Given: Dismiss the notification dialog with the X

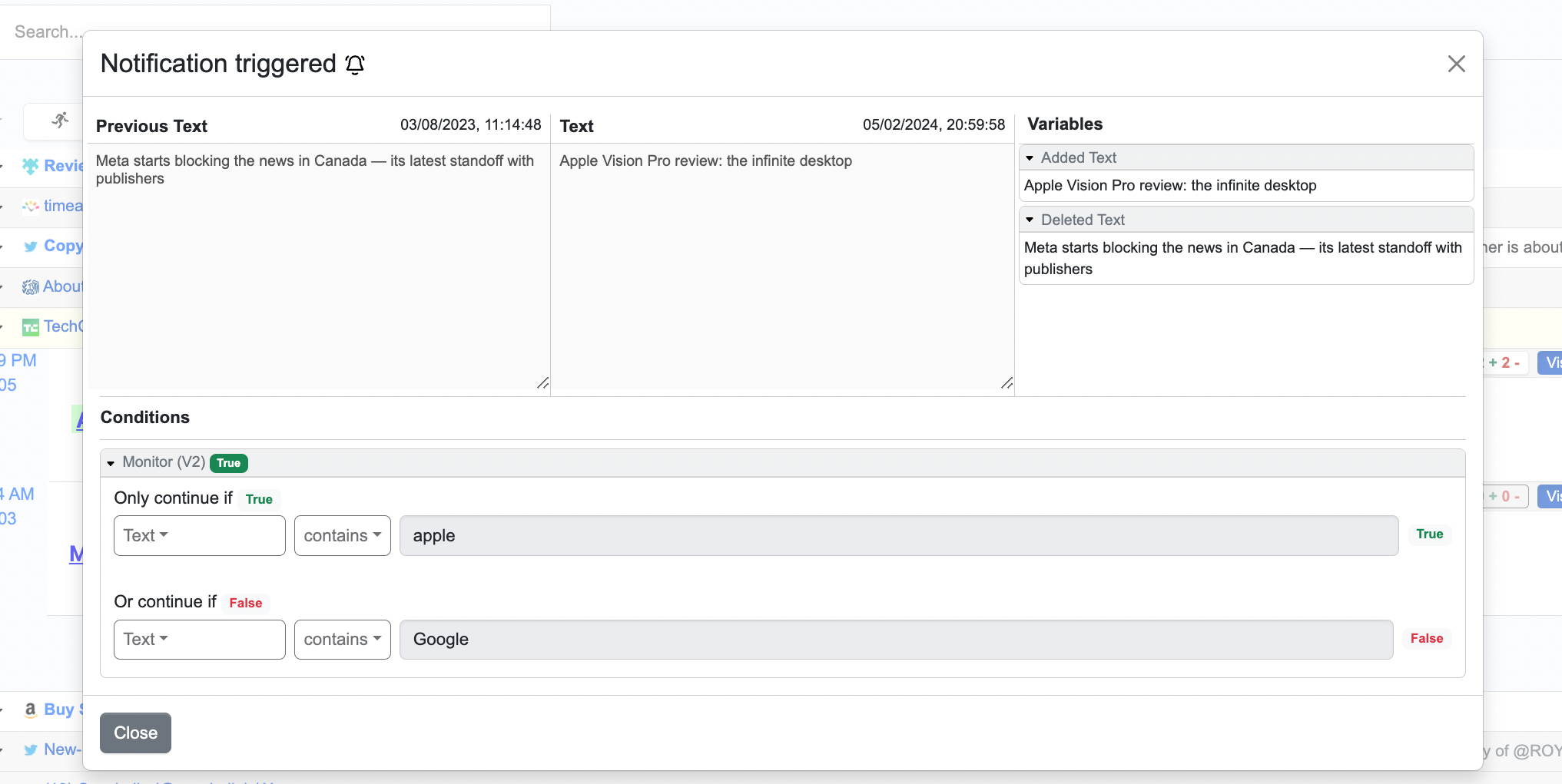Looking at the screenshot, I should (1456, 64).
